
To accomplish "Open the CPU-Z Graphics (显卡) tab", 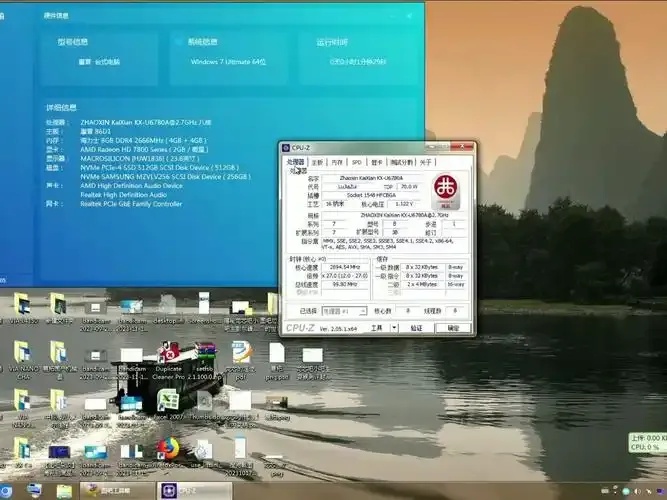I will pyautogui.click(x=376, y=162).
